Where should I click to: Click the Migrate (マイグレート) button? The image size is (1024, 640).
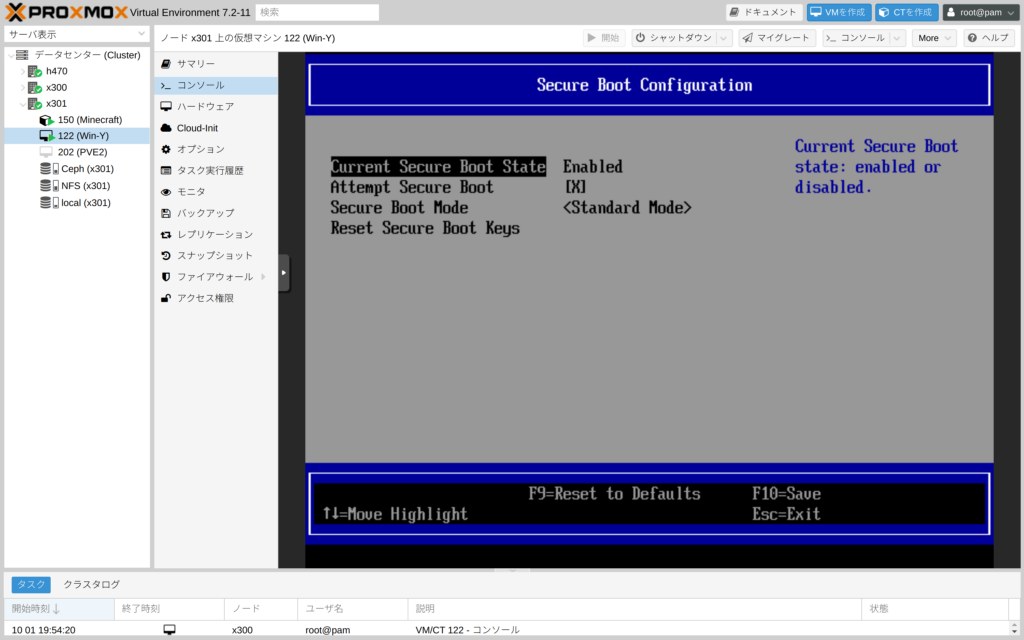click(x=777, y=38)
